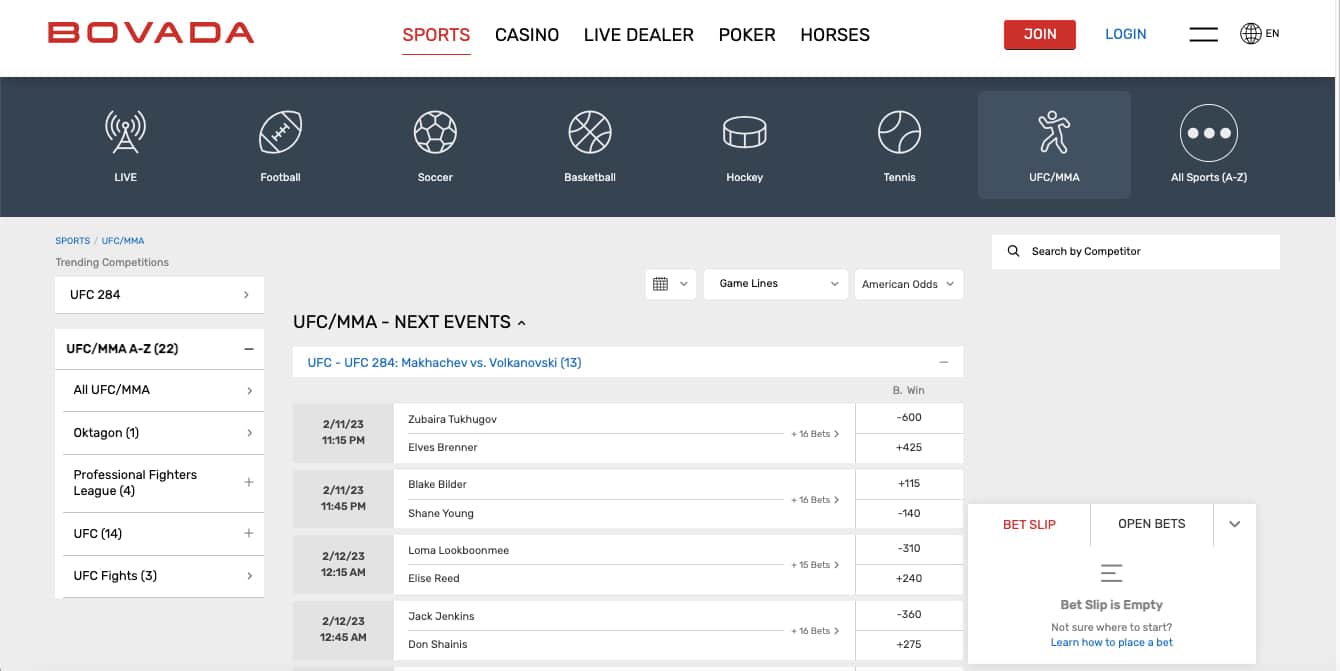Screen dimensions: 1340x671
Task: Select the Basketball sport icon
Action: click(x=590, y=132)
